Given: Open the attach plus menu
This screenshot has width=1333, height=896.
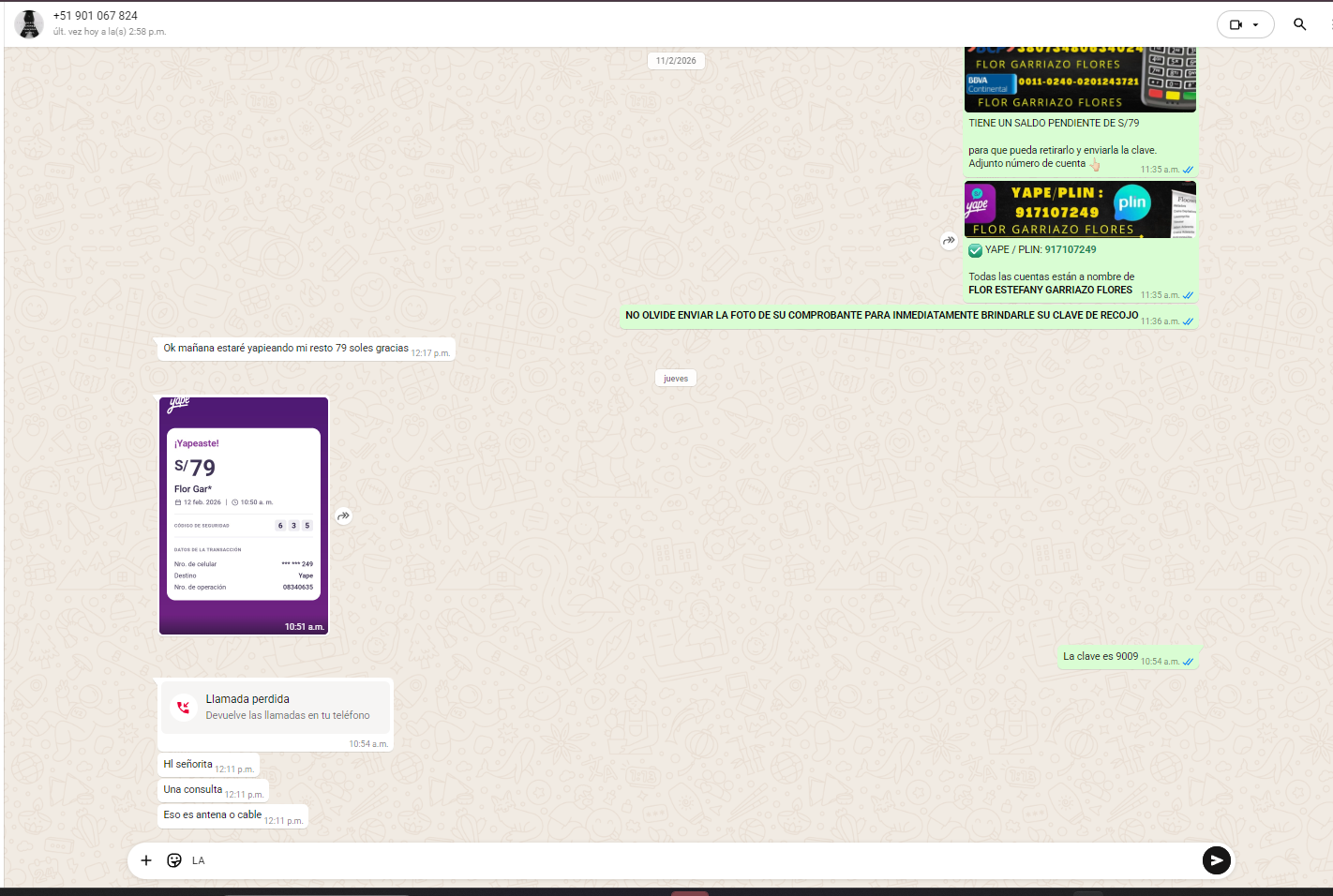Looking at the screenshot, I should (x=146, y=860).
